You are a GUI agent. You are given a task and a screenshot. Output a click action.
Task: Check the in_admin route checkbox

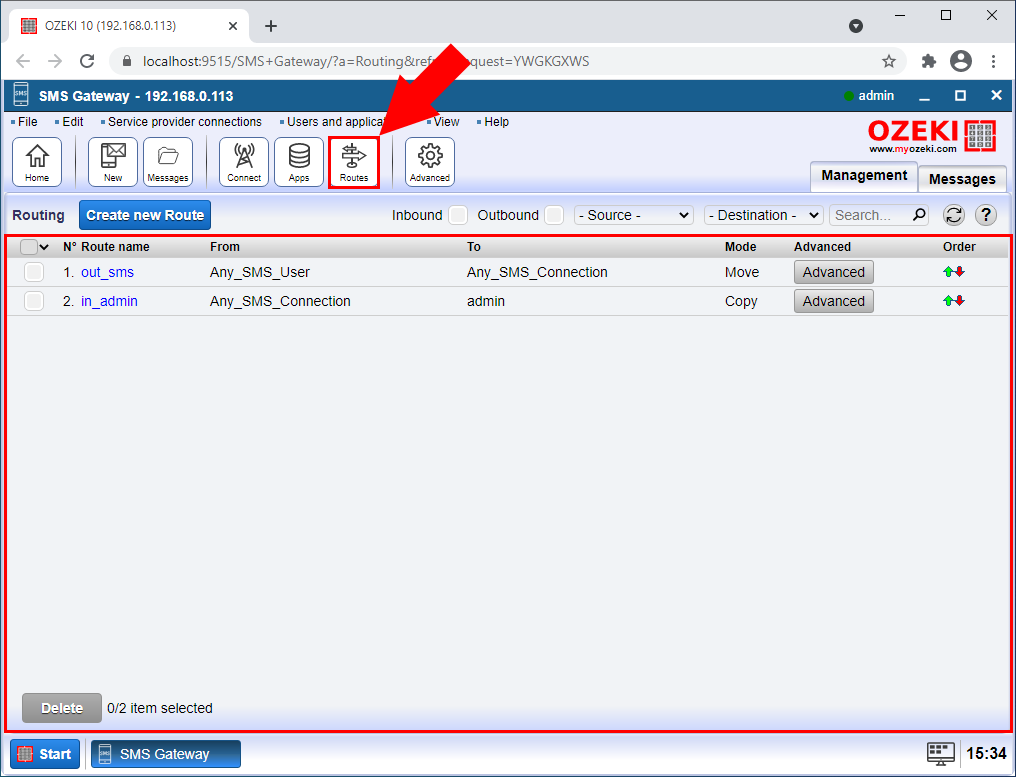(x=34, y=301)
